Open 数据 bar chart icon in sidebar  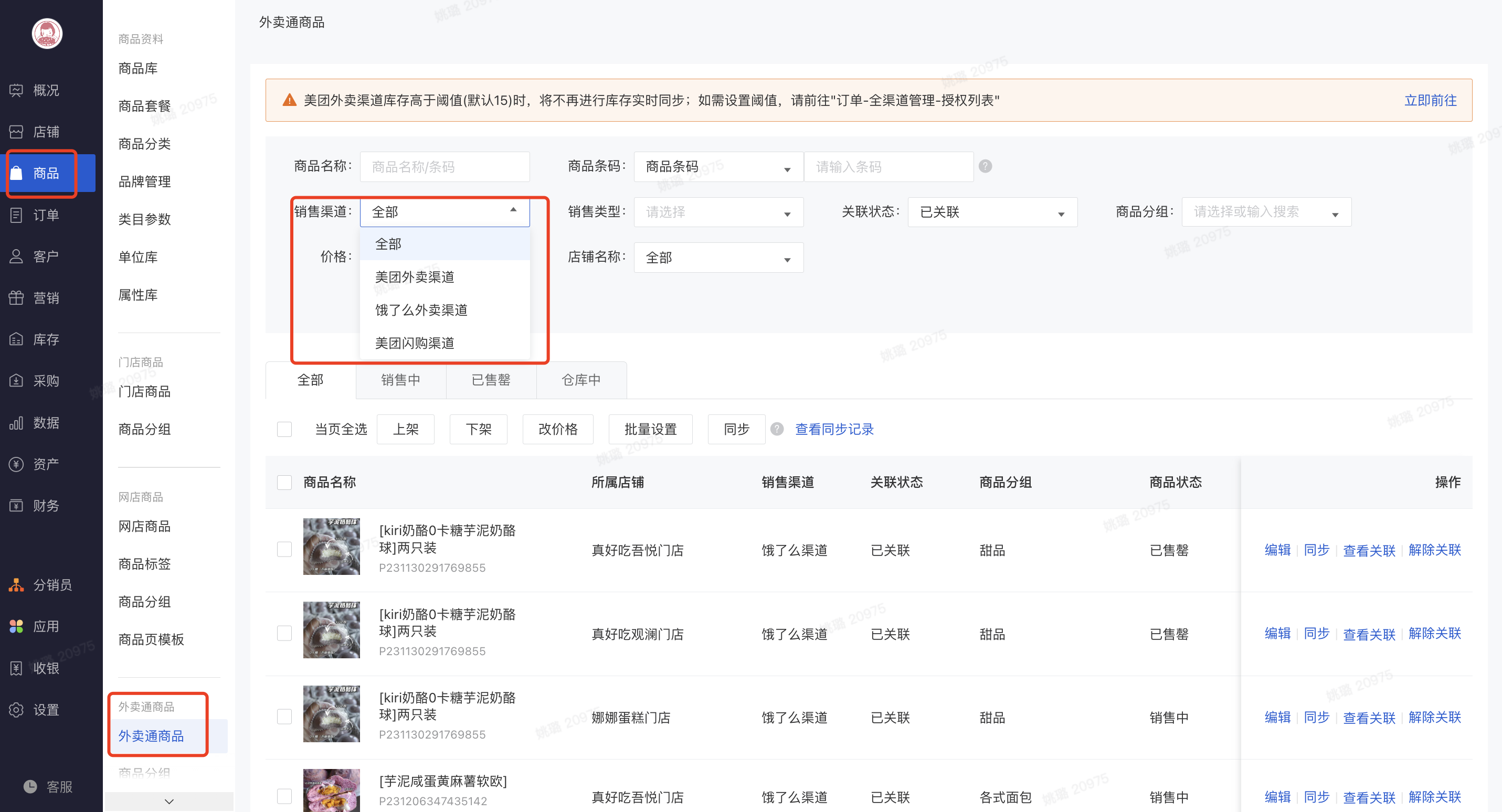point(16,423)
